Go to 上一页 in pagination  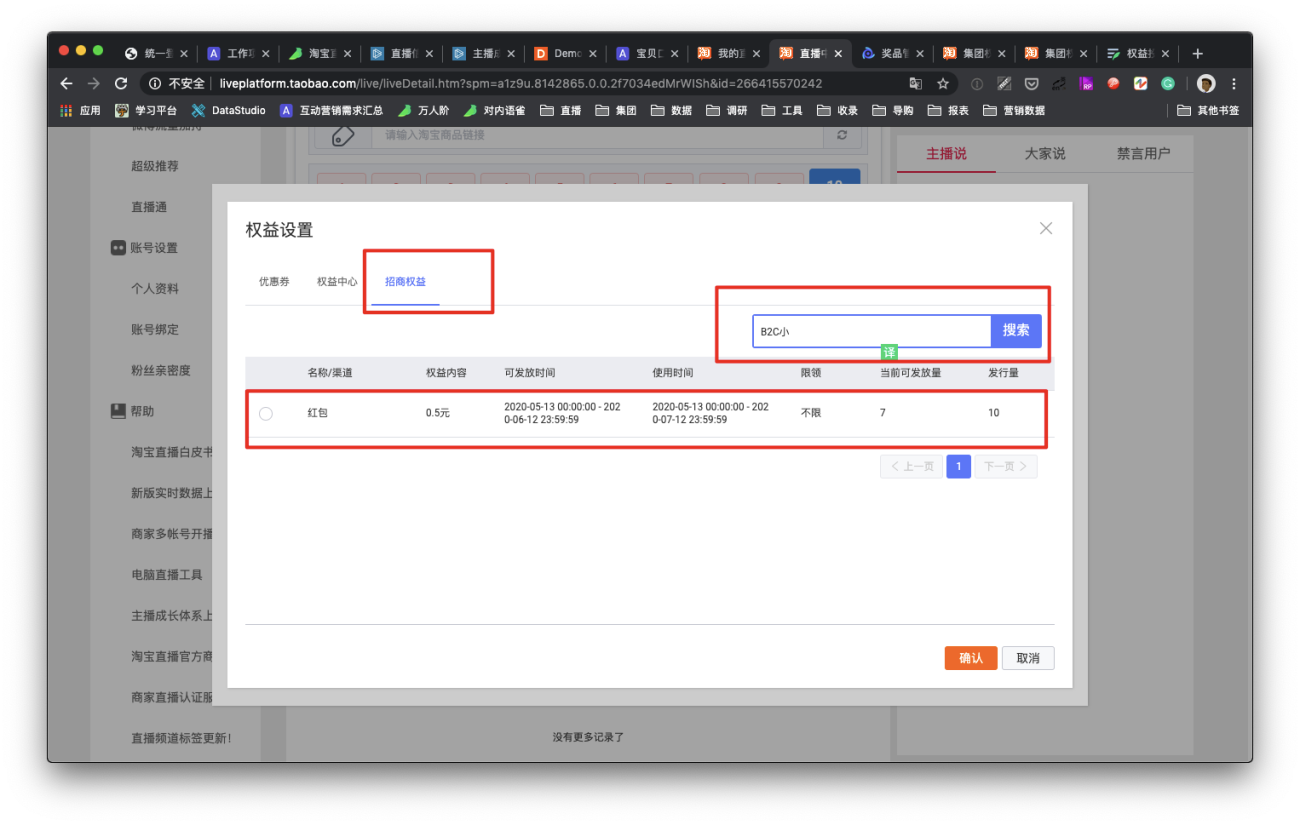pos(911,467)
